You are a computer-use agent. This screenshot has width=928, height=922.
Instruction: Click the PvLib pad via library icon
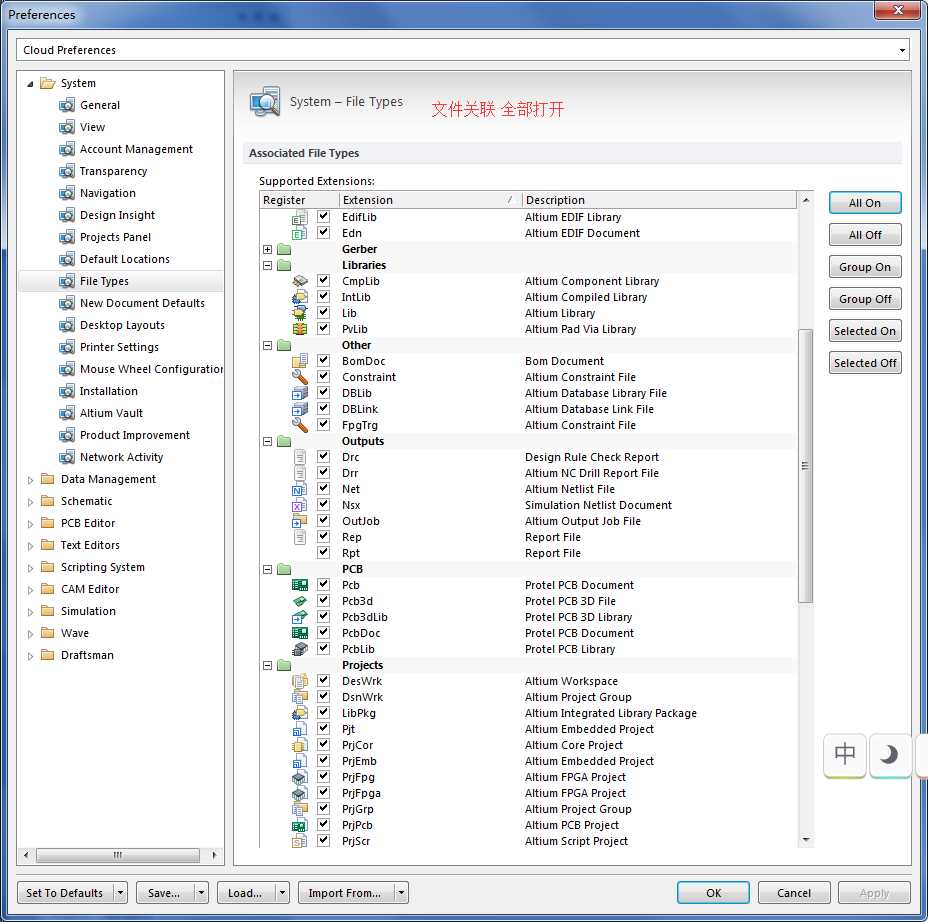(x=300, y=329)
